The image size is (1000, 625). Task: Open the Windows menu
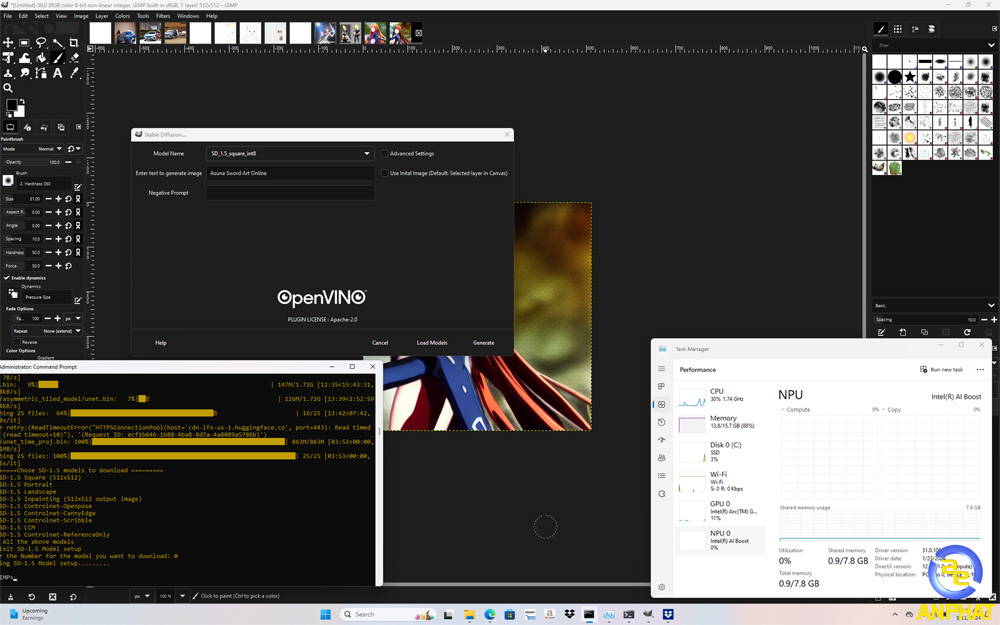[188, 16]
